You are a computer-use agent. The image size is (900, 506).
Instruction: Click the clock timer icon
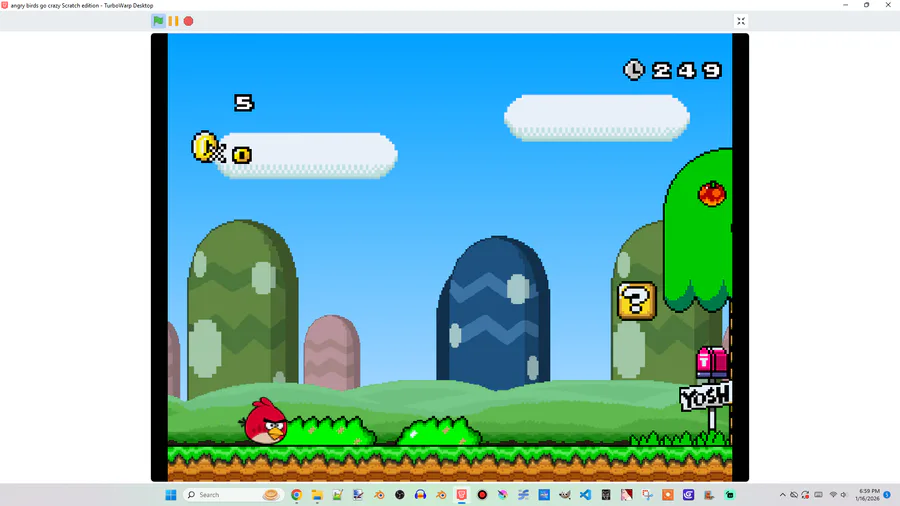634,70
